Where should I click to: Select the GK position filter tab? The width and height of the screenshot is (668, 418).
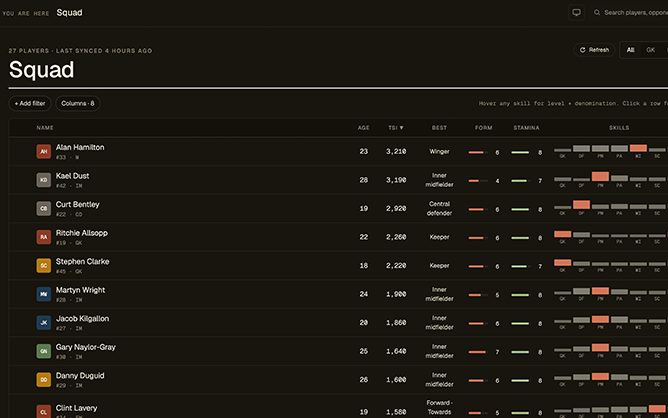(651, 50)
